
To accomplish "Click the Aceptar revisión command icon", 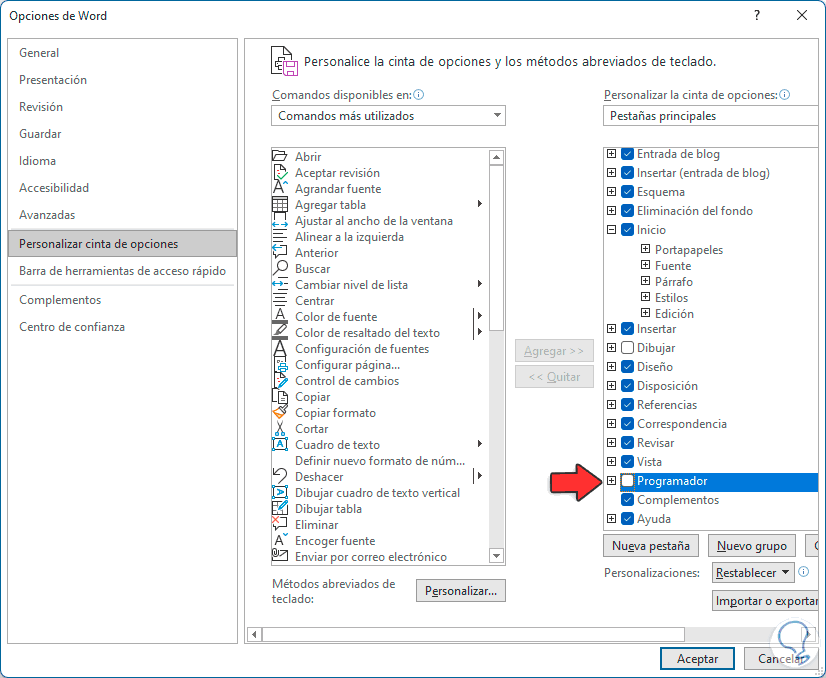I will point(280,172).
